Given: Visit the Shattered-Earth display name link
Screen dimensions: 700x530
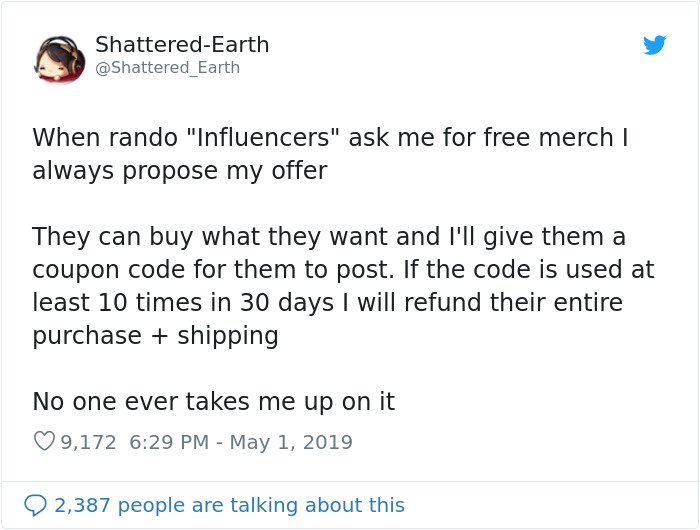Looking at the screenshot, I should point(182,45).
